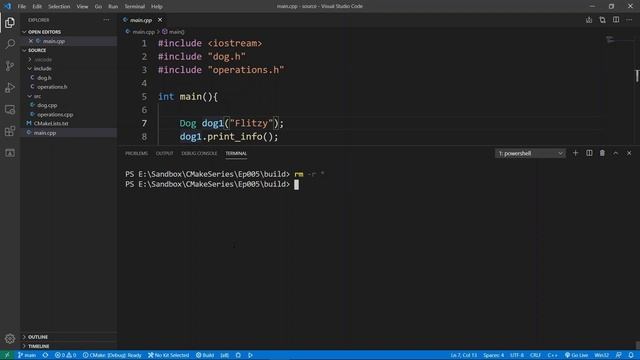This screenshot has width=640, height=360.
Task: Click the Go Live status bar button
Action: pos(576,355)
